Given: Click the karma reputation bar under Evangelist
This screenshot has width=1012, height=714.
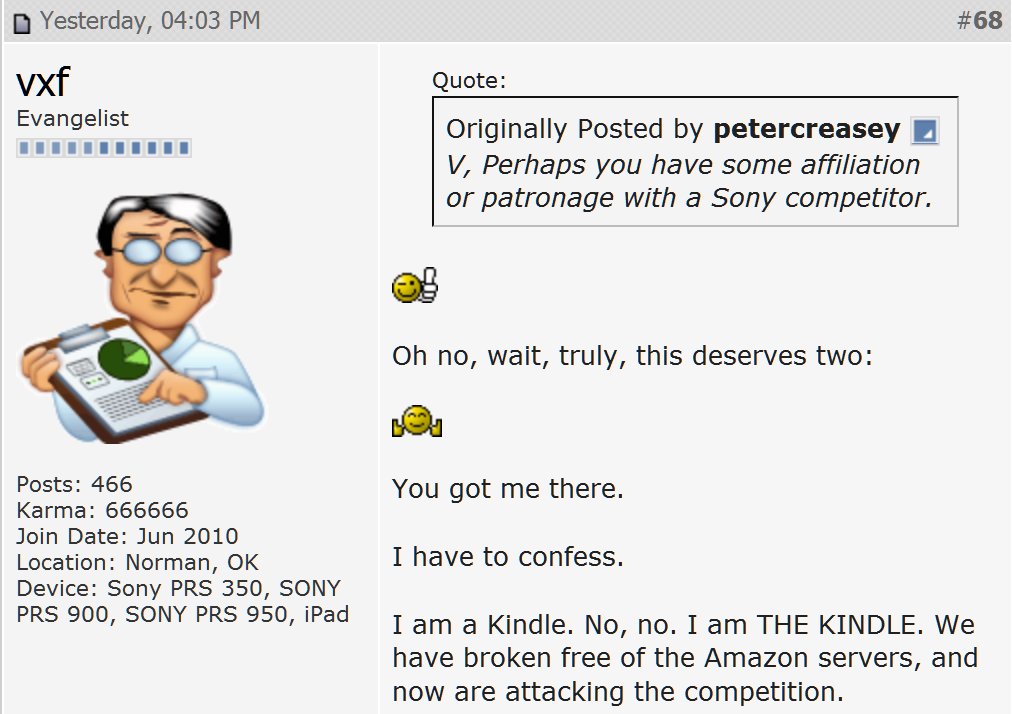Looking at the screenshot, I should [104, 149].
